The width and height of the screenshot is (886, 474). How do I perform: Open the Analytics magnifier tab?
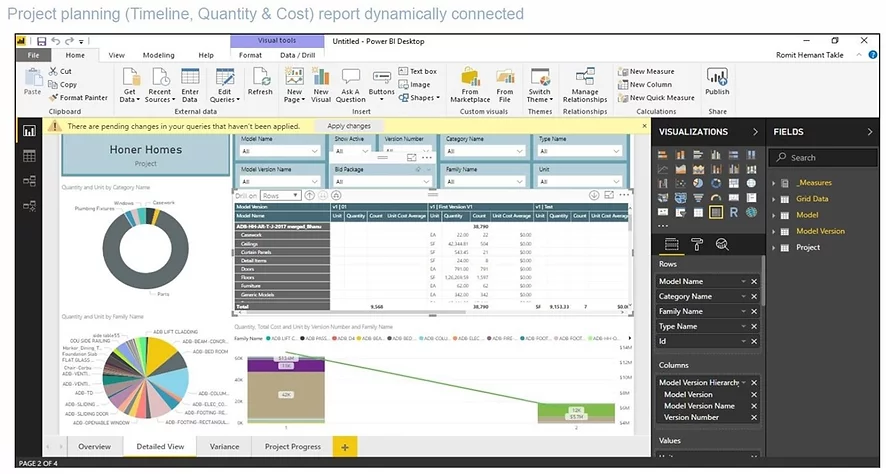coord(722,244)
